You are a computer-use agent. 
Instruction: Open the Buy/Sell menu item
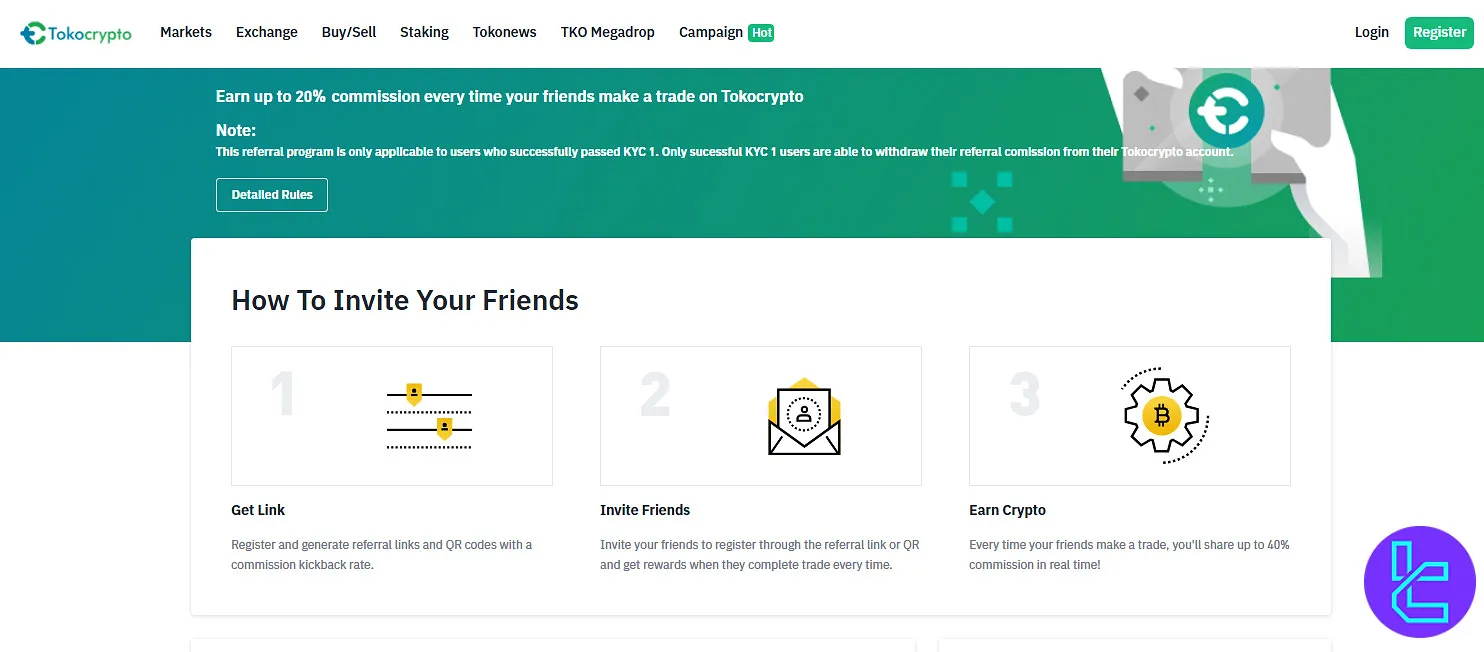[349, 32]
